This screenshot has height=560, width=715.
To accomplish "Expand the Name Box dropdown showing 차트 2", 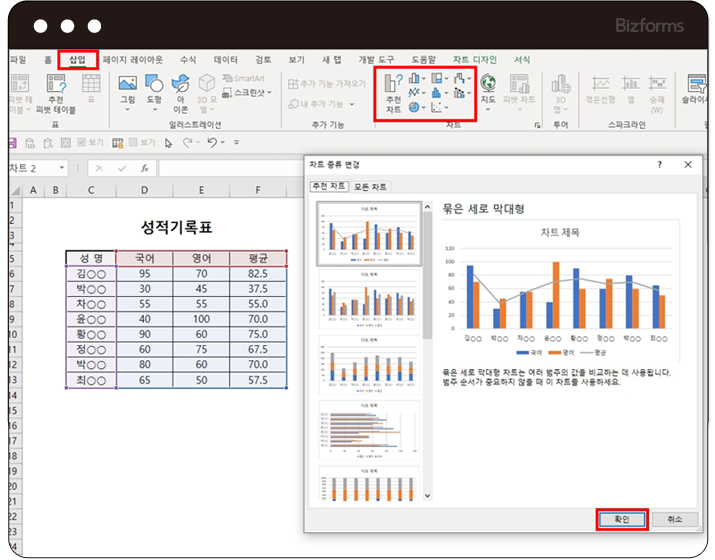I will click(x=62, y=168).
